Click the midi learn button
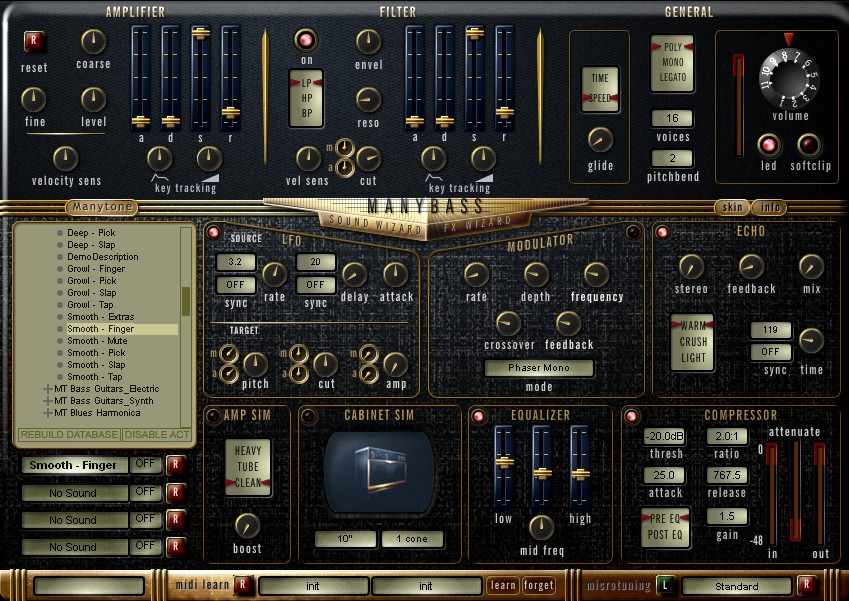The width and height of the screenshot is (849, 601). (x=502, y=585)
